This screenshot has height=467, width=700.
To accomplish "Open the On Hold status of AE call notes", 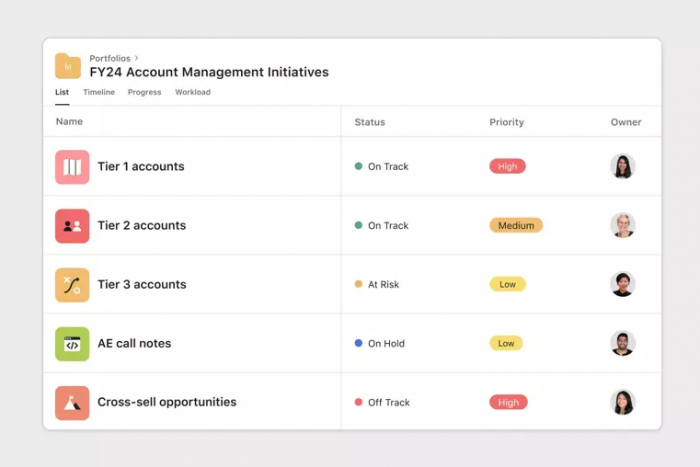I will coord(379,343).
